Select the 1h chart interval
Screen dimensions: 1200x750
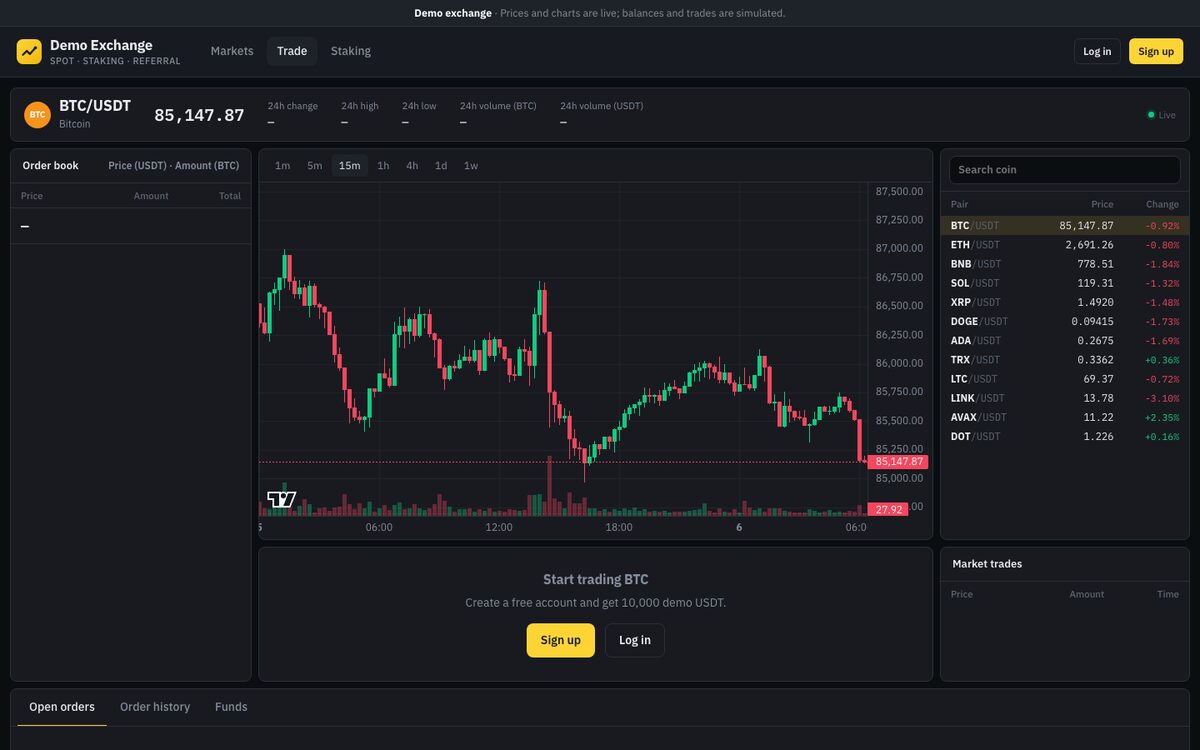tap(383, 166)
